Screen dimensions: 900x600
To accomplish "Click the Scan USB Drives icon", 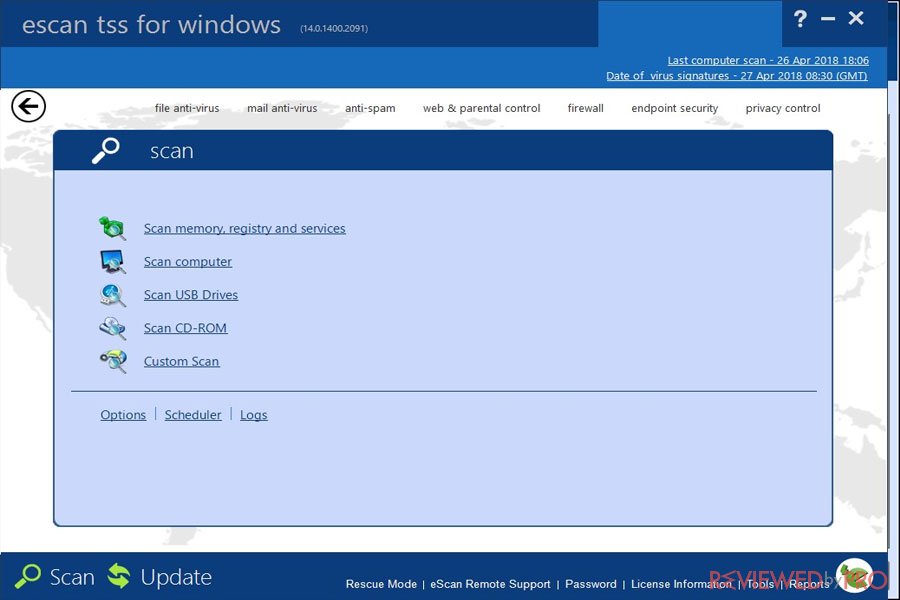I will coord(112,295).
